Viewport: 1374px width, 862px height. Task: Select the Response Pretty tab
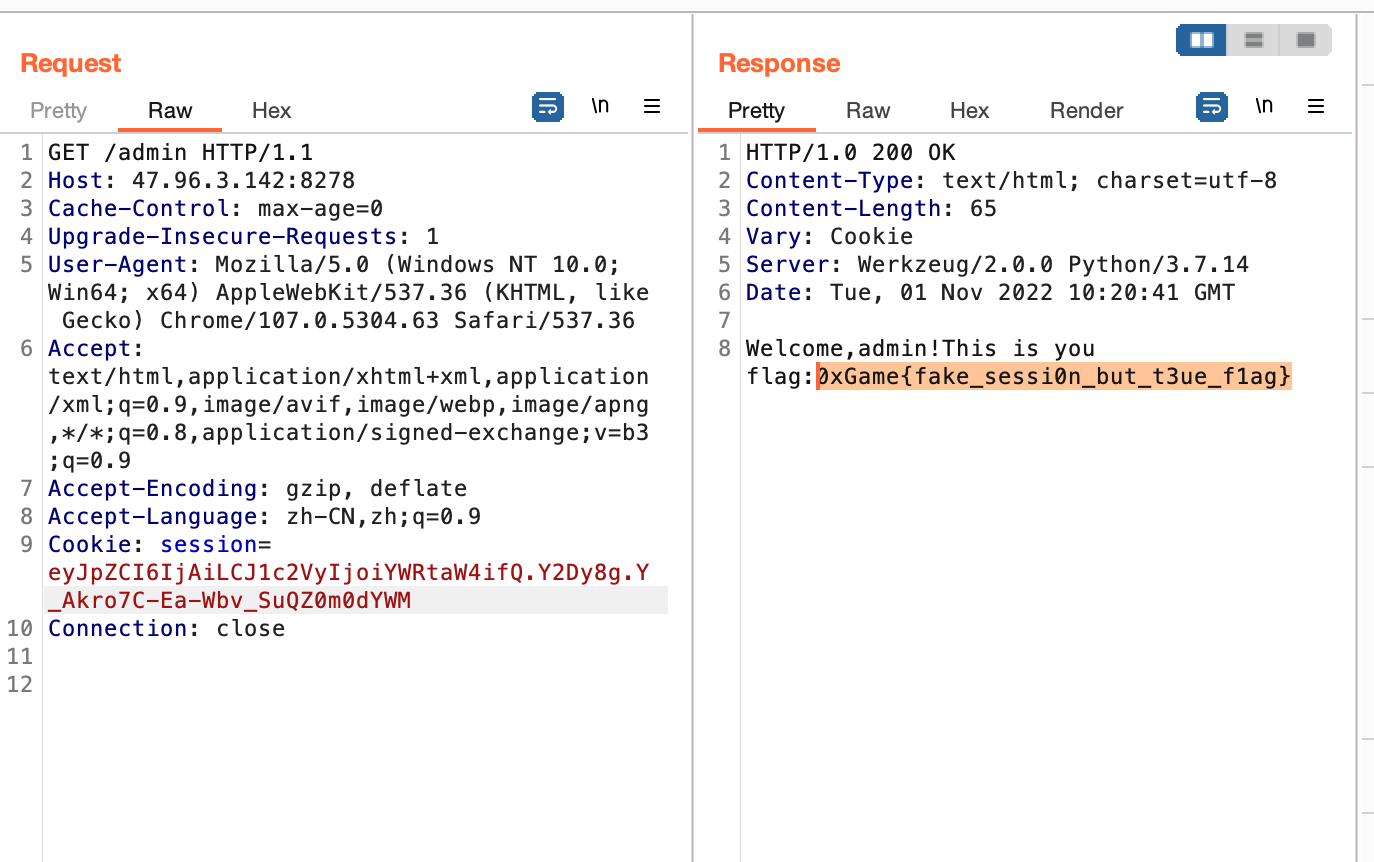tap(756, 111)
